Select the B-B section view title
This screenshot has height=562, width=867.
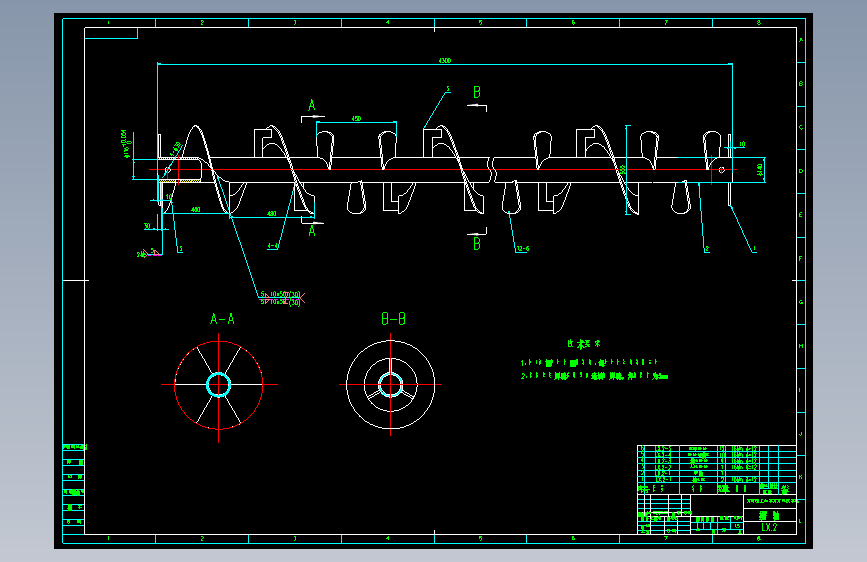[x=394, y=319]
